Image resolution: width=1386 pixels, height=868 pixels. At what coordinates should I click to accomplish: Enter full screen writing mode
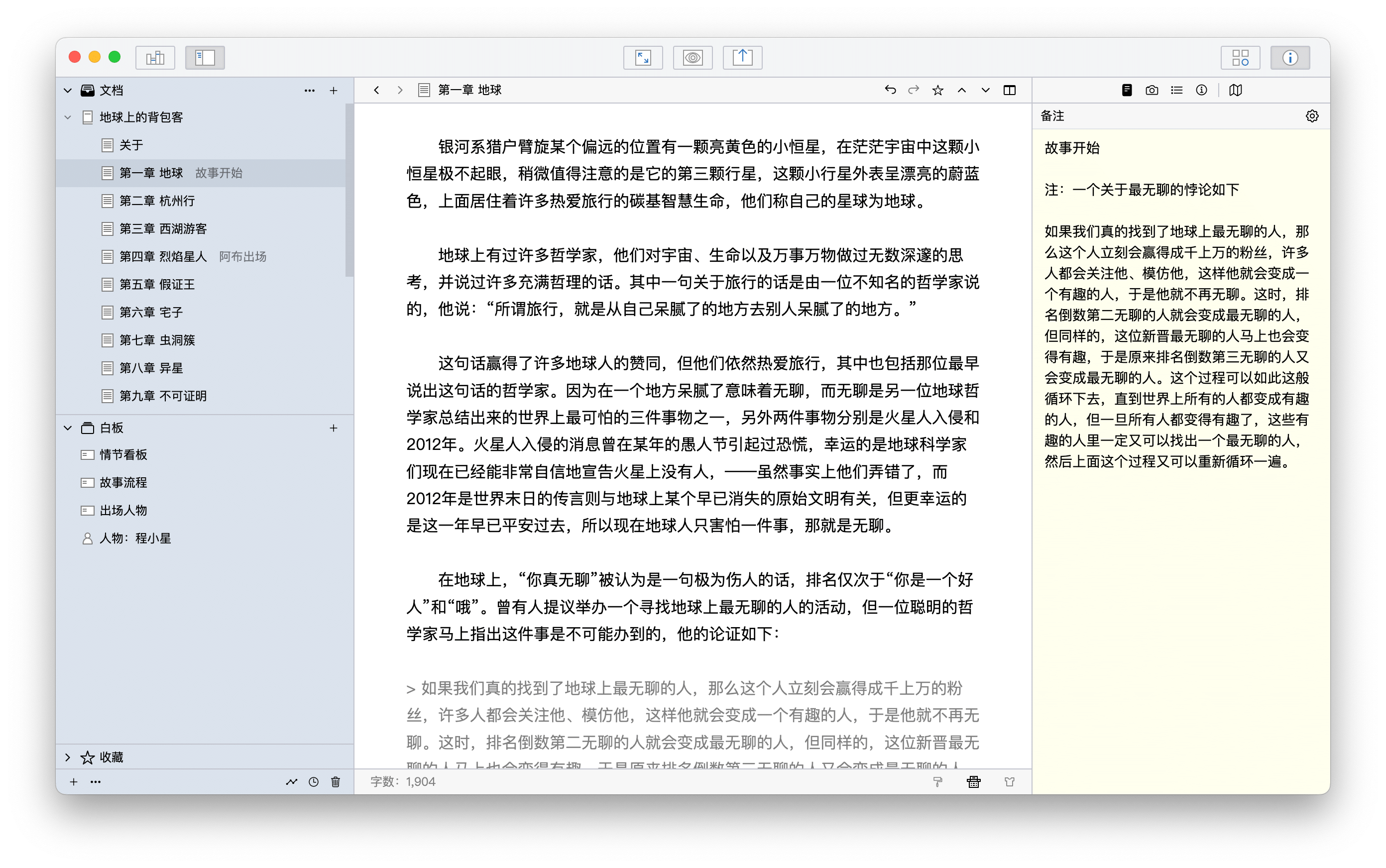click(643, 57)
